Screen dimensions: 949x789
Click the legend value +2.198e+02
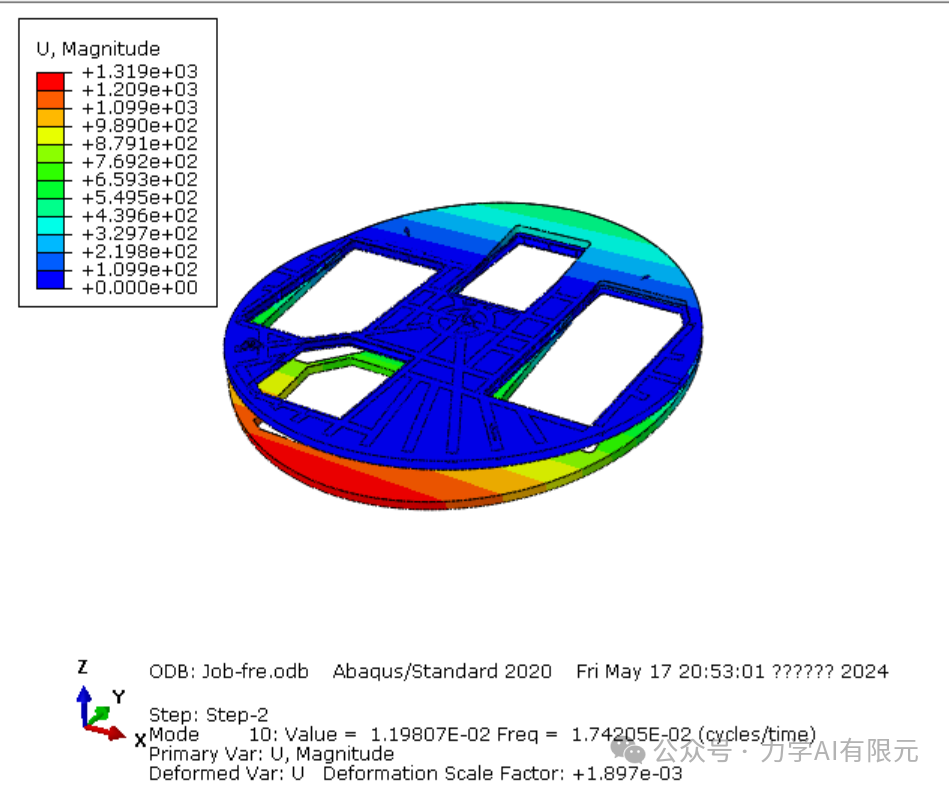tap(140, 252)
